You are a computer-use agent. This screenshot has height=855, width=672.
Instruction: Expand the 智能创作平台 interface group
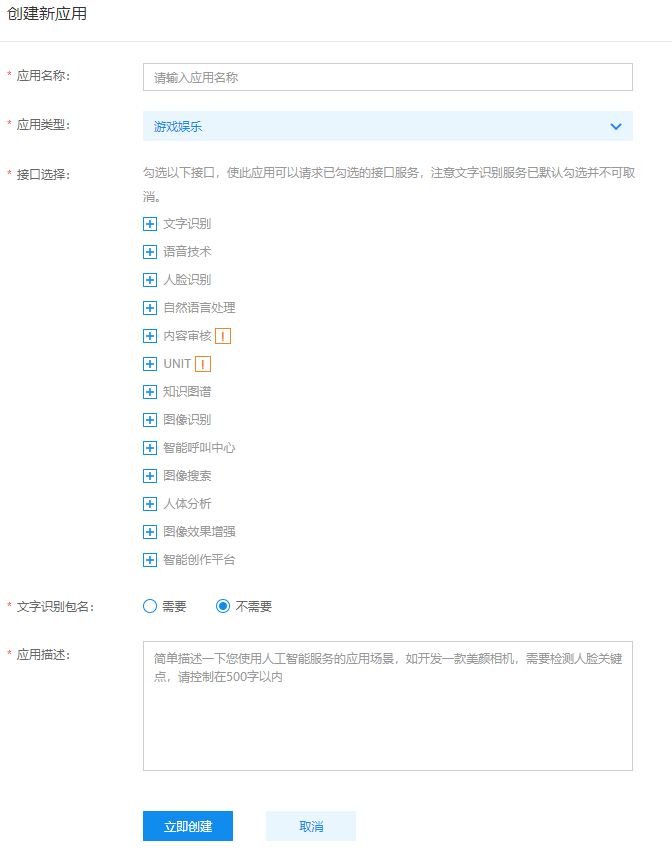pyautogui.click(x=150, y=560)
